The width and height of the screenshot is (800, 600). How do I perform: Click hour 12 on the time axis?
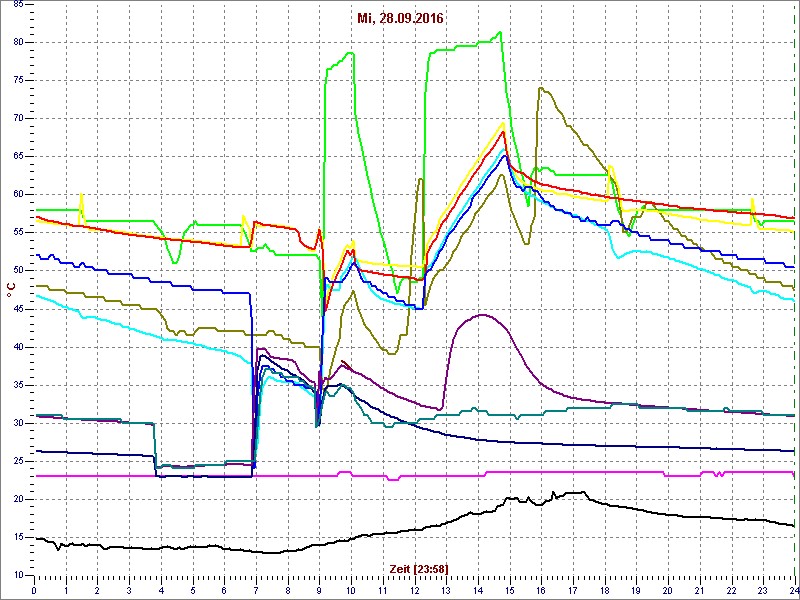point(414,591)
